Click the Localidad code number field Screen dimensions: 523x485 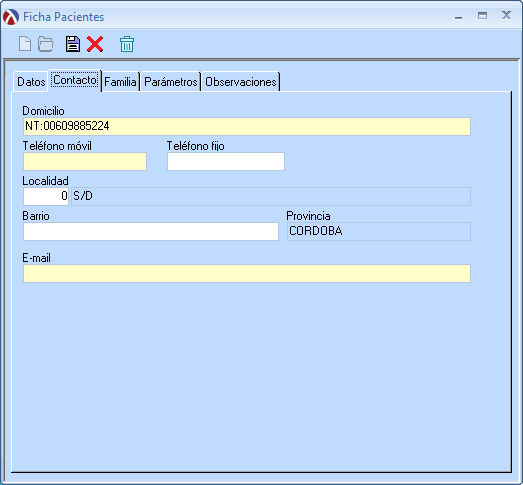pyautogui.click(x=46, y=196)
